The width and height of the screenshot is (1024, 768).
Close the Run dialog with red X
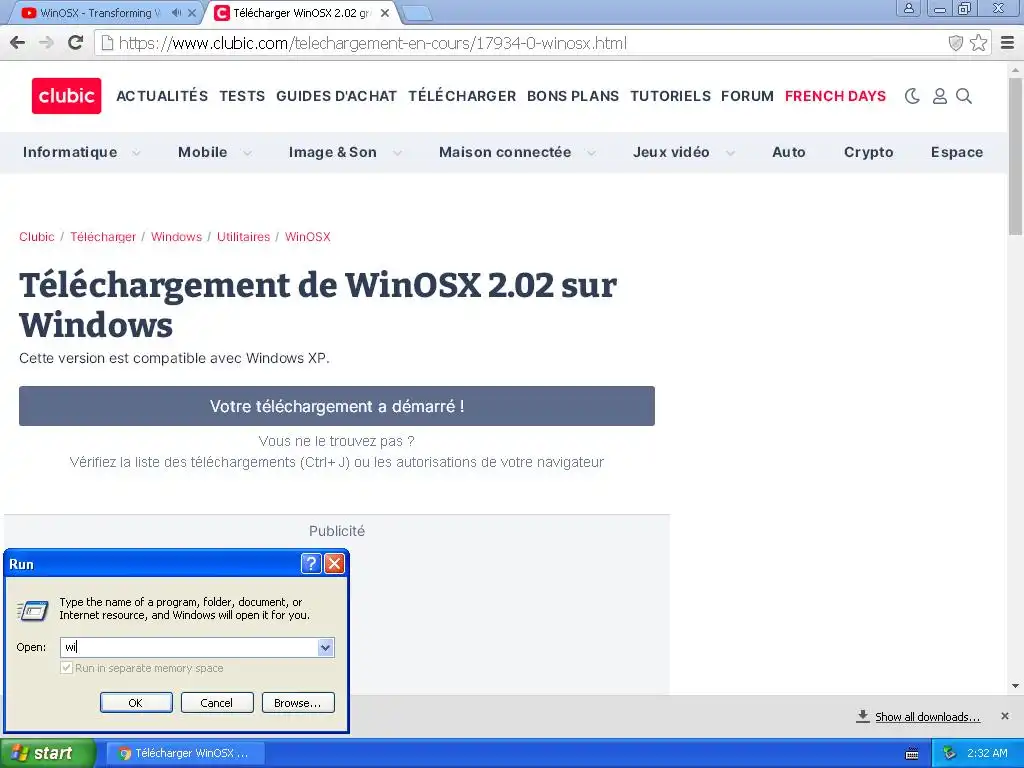coord(334,564)
